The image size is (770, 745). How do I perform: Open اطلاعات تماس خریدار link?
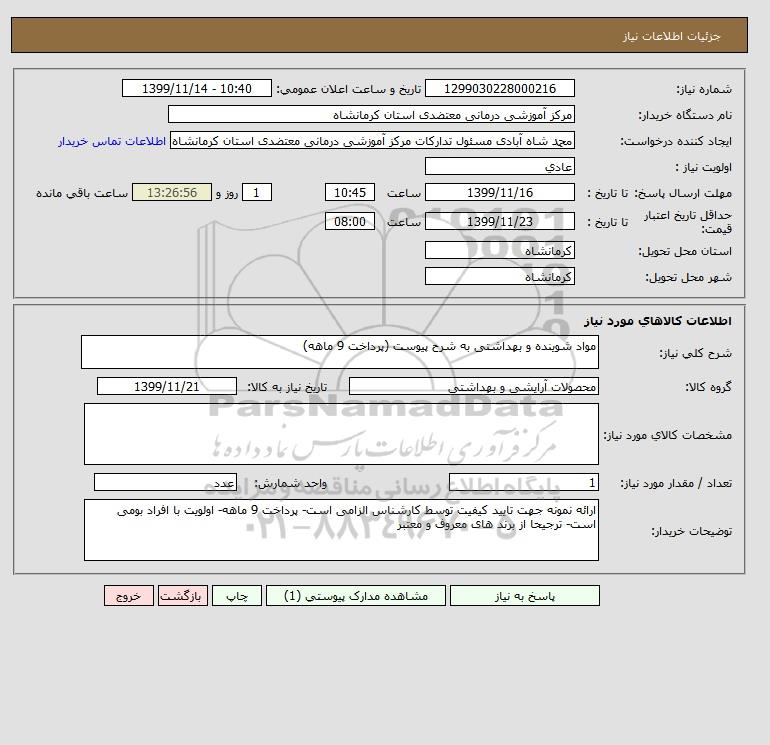pyautogui.click(x=112, y=141)
